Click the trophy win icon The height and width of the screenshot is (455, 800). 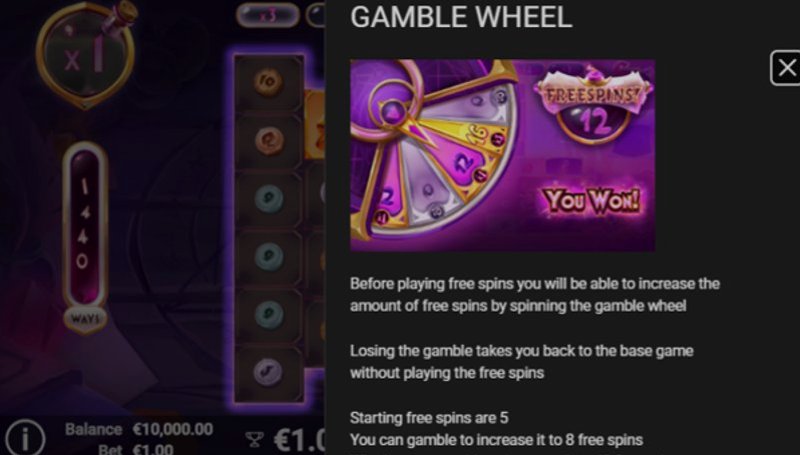[x=255, y=439]
